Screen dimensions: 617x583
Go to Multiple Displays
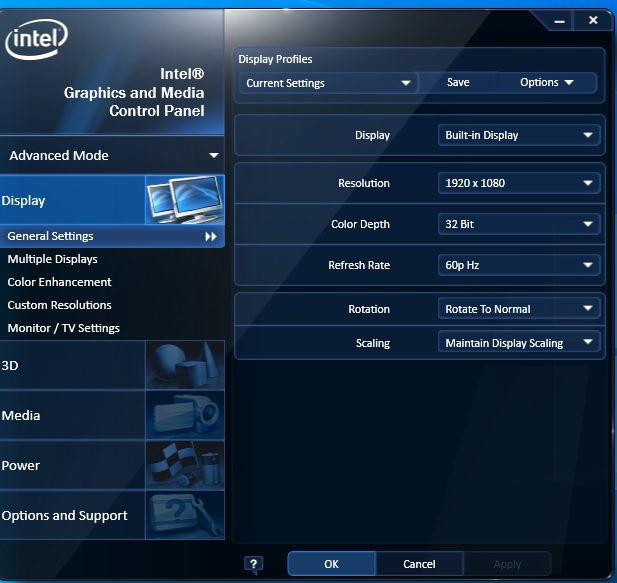click(x=52, y=259)
